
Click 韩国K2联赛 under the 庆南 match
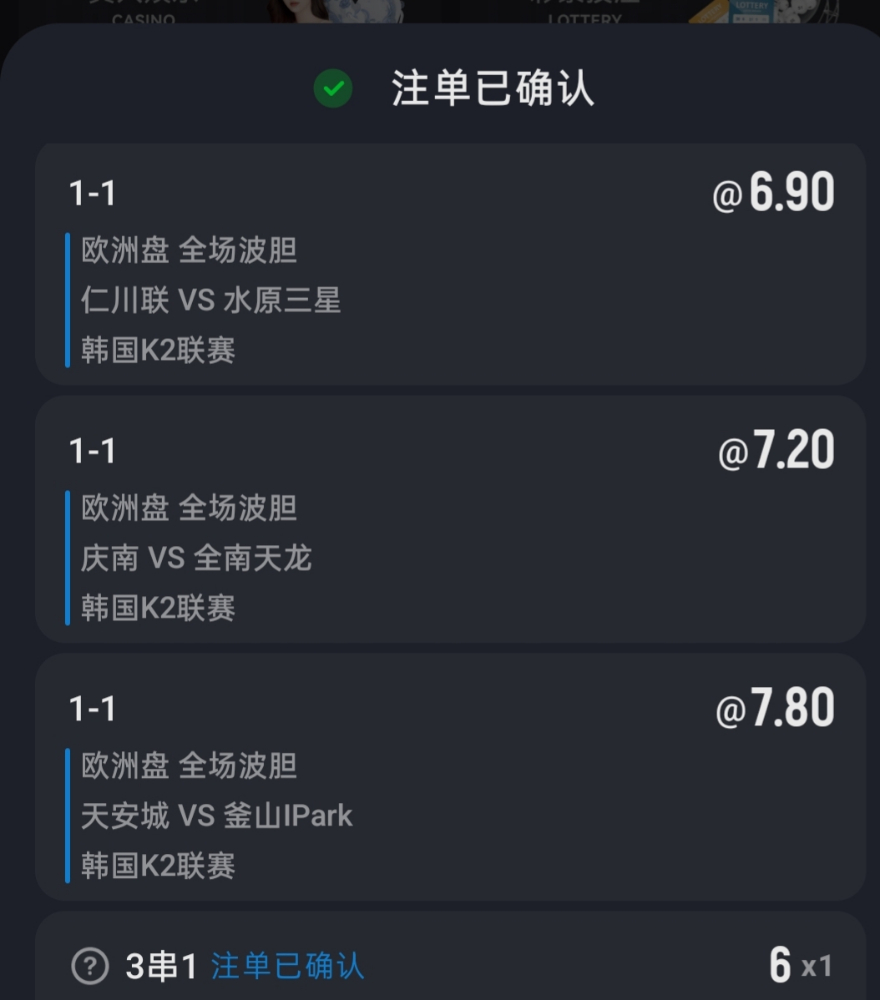pos(158,607)
